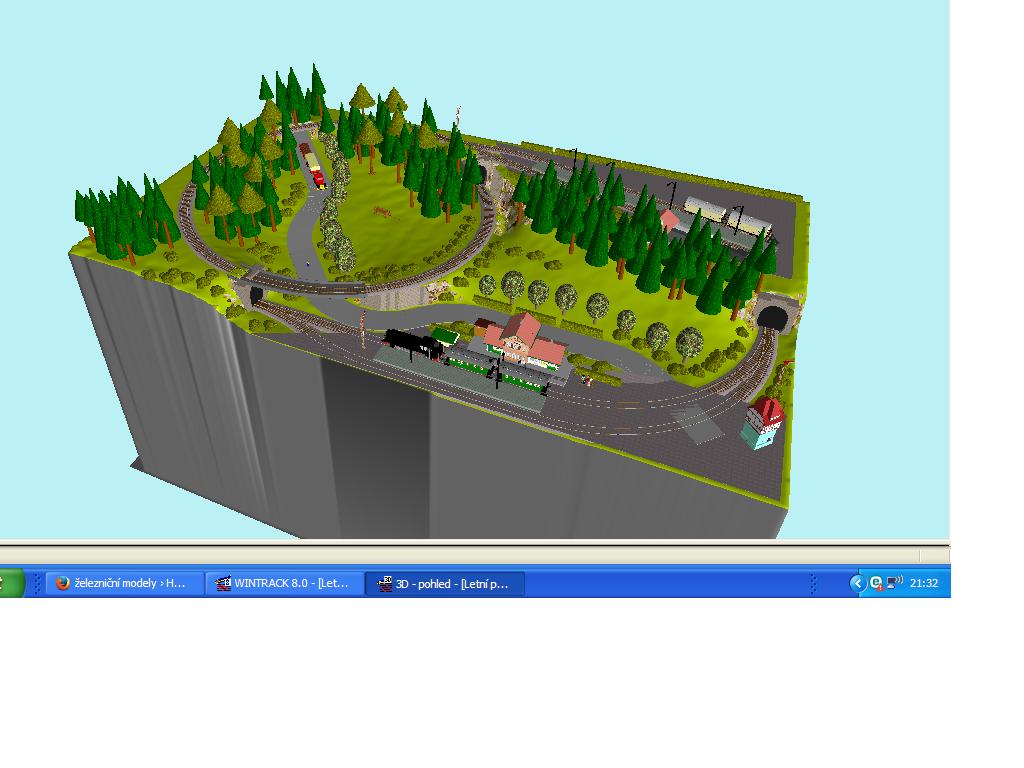1024x768 pixels.
Task: Click the Firefox icon in the taskbar
Action: pos(63,583)
